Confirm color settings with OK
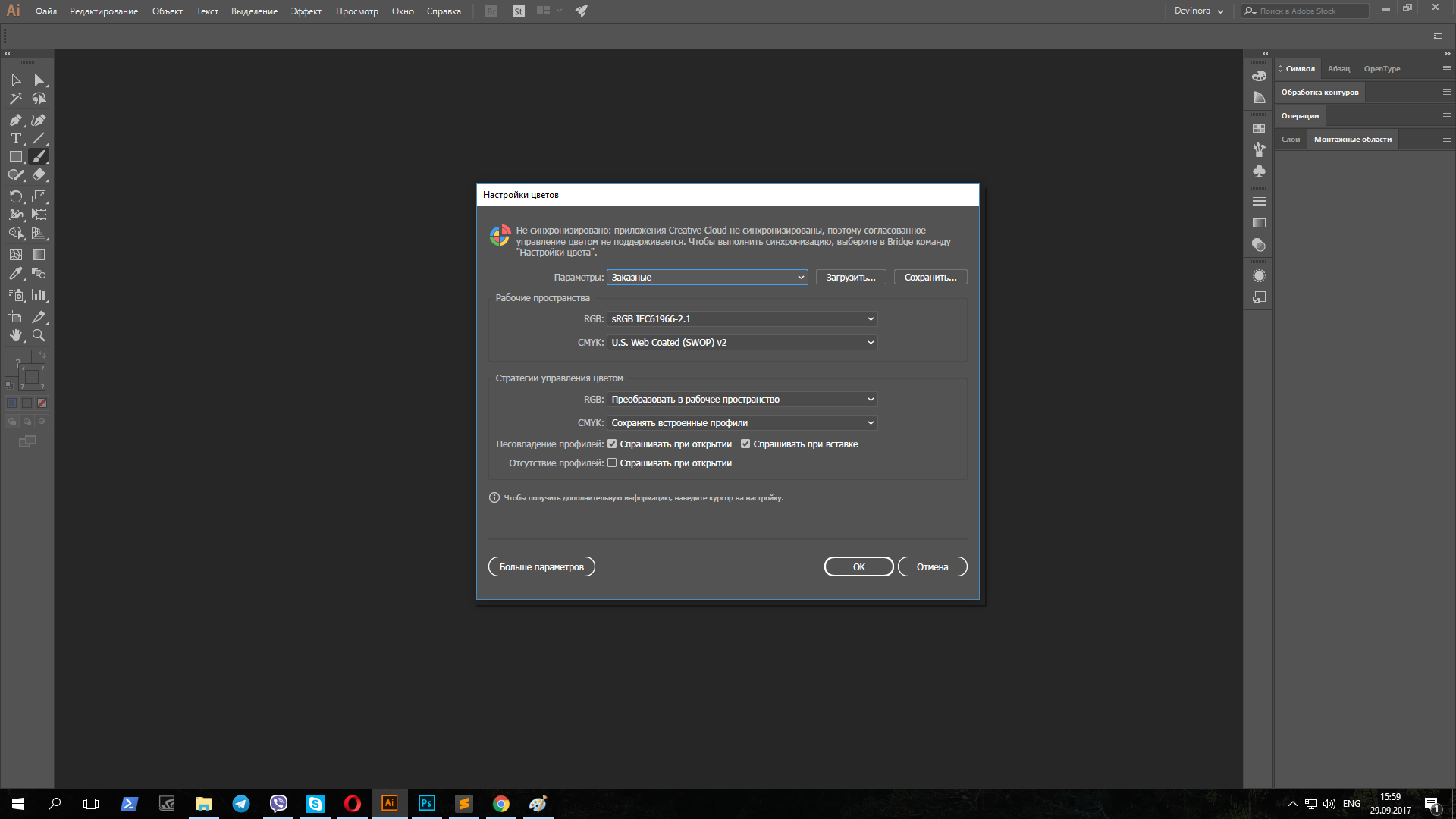Screen dimensions: 1456x819 858,567
